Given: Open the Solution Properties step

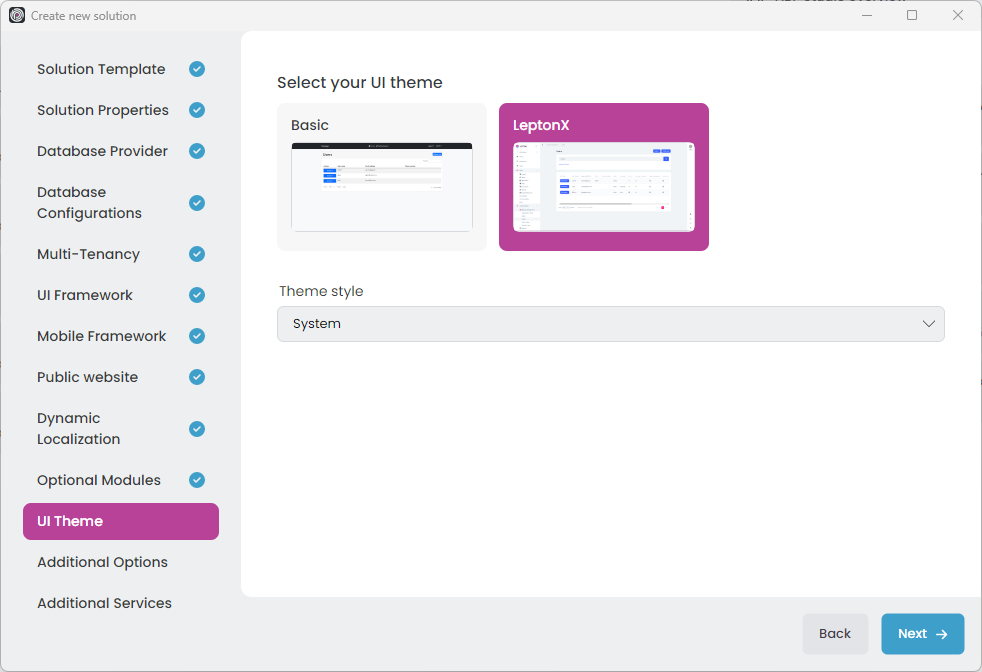Looking at the screenshot, I should 121,110.
